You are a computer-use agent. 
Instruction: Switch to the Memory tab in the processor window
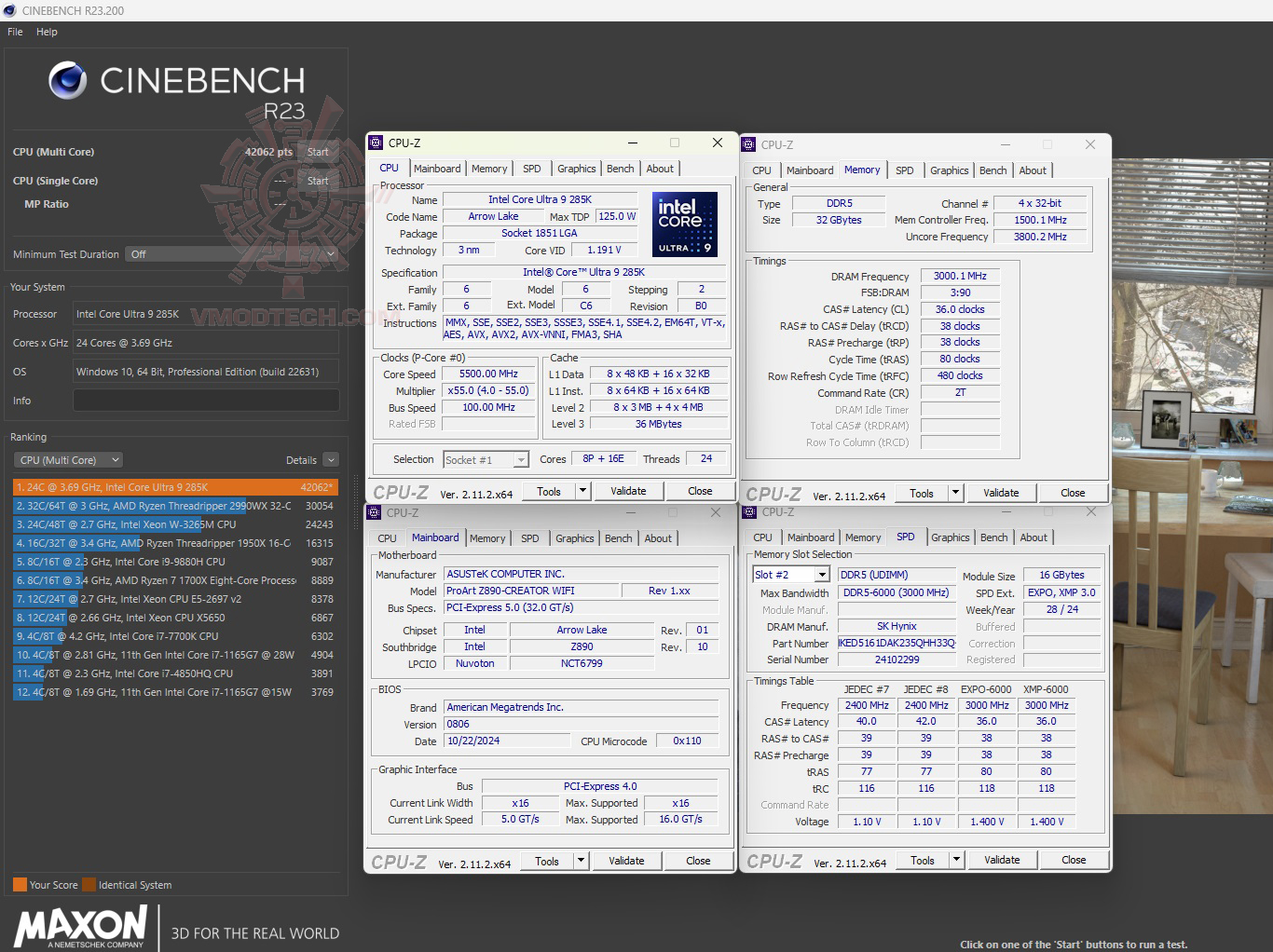pos(489,169)
